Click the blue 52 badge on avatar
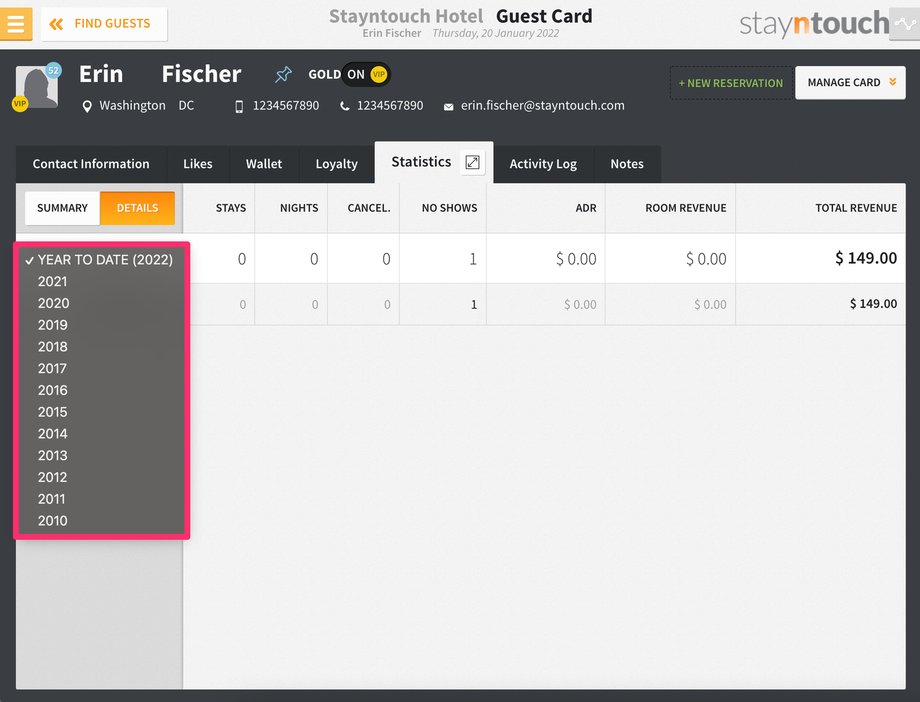The height and width of the screenshot is (702, 920). [x=53, y=70]
